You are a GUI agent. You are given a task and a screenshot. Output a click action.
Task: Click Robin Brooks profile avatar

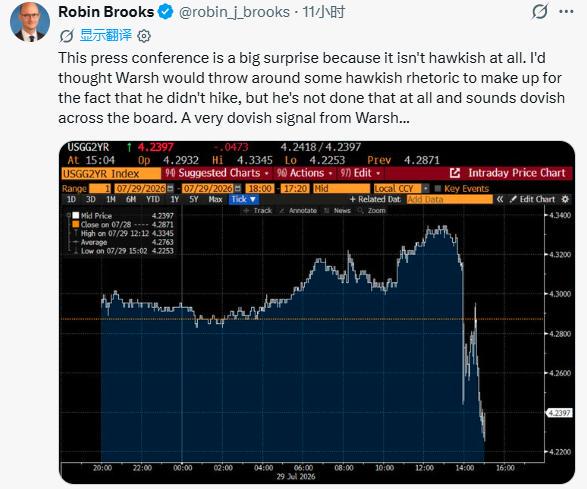coord(30,22)
